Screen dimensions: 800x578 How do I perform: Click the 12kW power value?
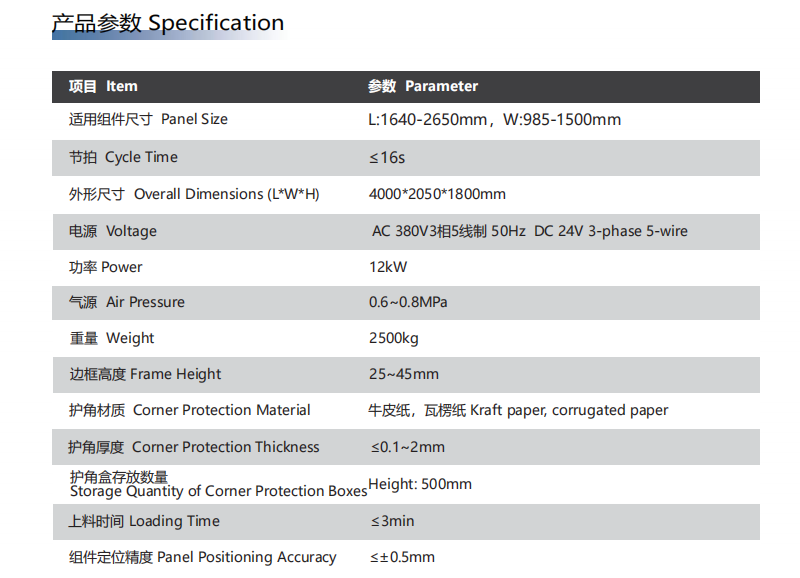[x=388, y=267]
